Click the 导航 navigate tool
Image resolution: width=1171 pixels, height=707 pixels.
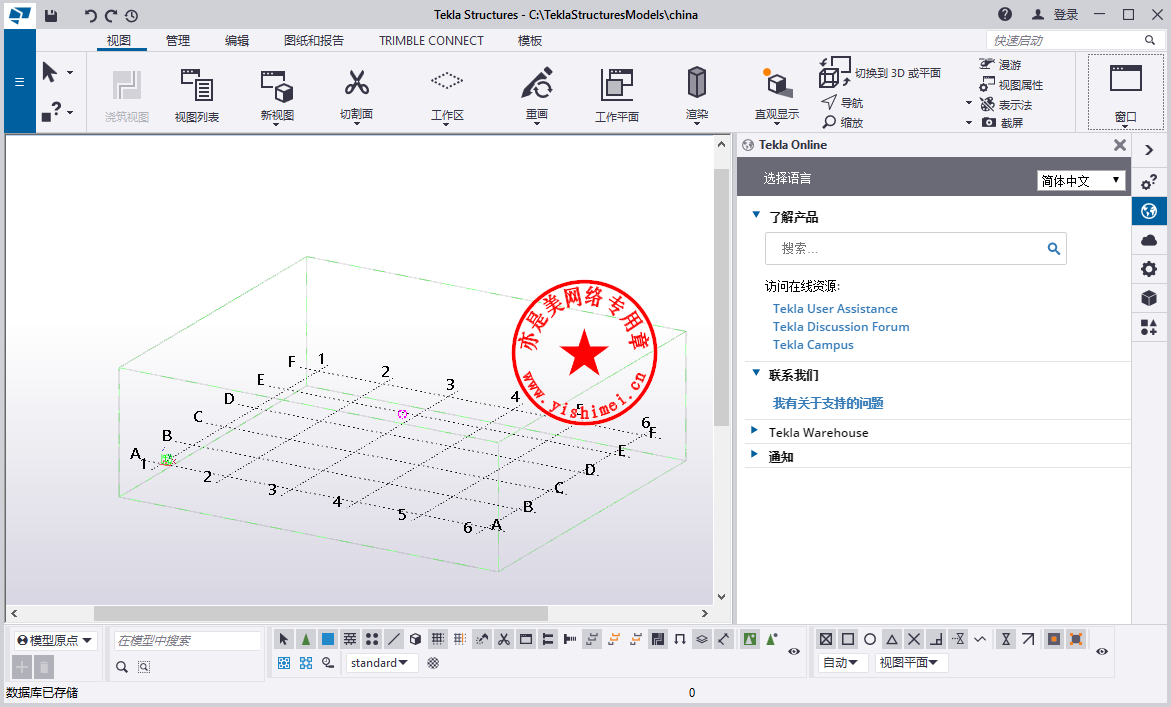pyautogui.click(x=842, y=102)
